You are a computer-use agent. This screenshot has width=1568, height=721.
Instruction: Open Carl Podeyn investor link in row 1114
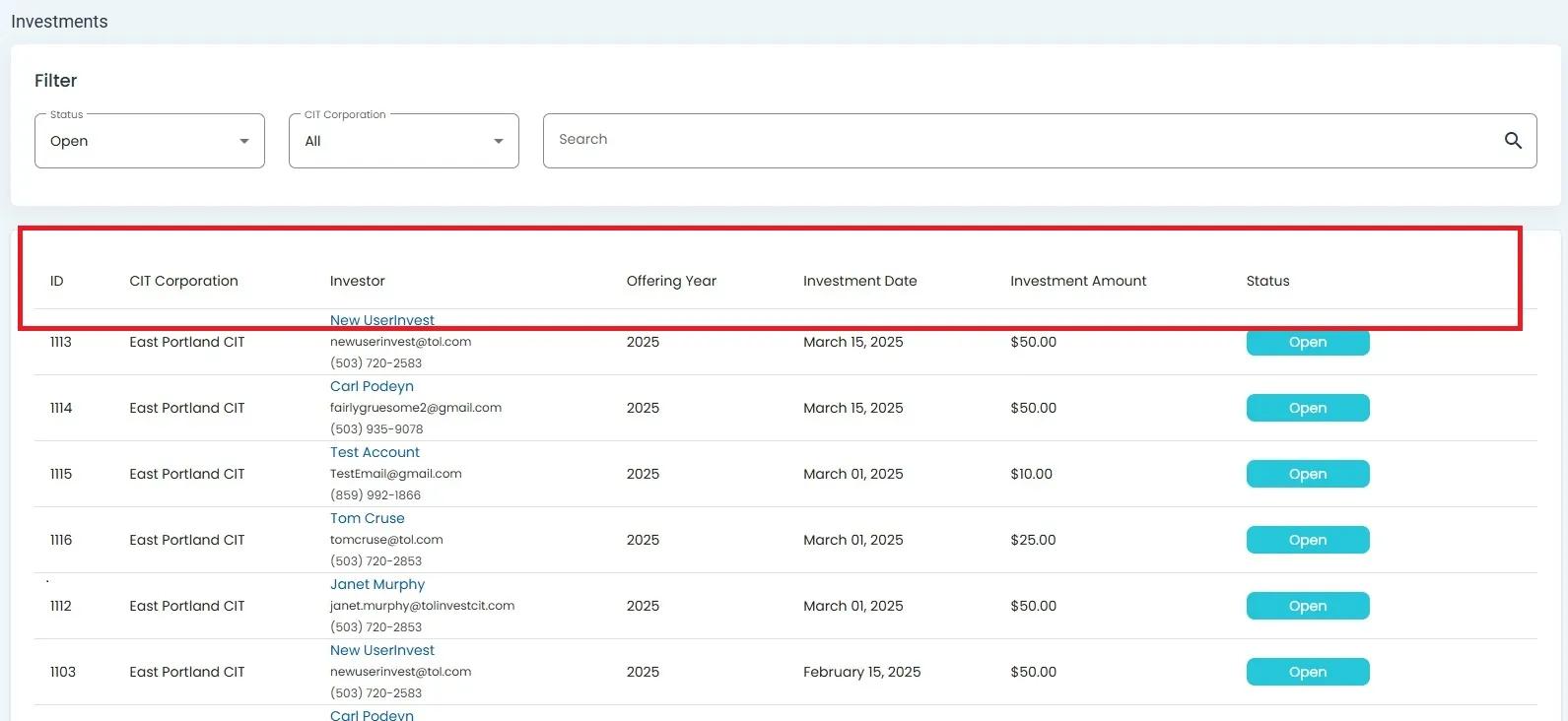372,386
